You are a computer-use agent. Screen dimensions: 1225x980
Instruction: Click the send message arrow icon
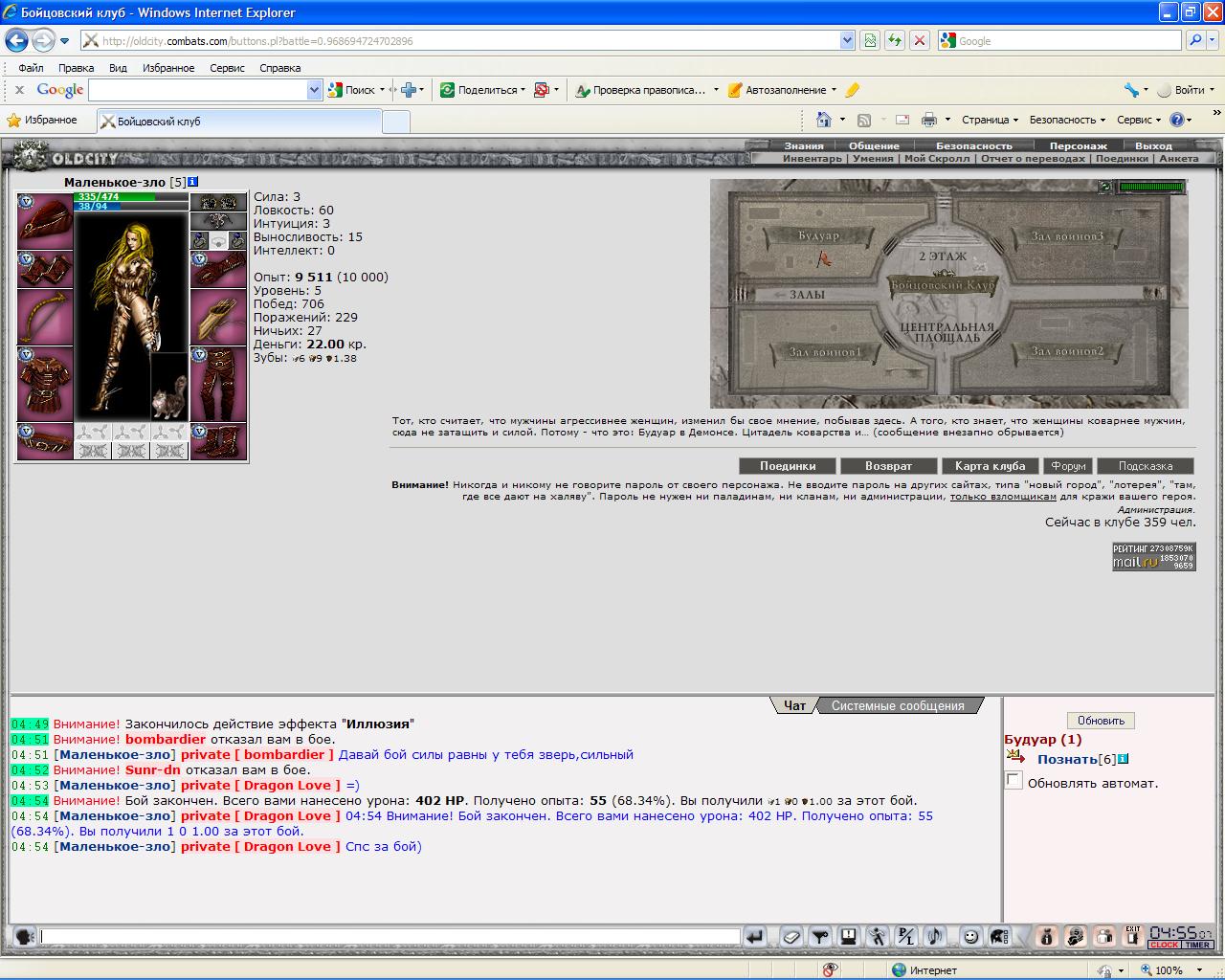(755, 937)
